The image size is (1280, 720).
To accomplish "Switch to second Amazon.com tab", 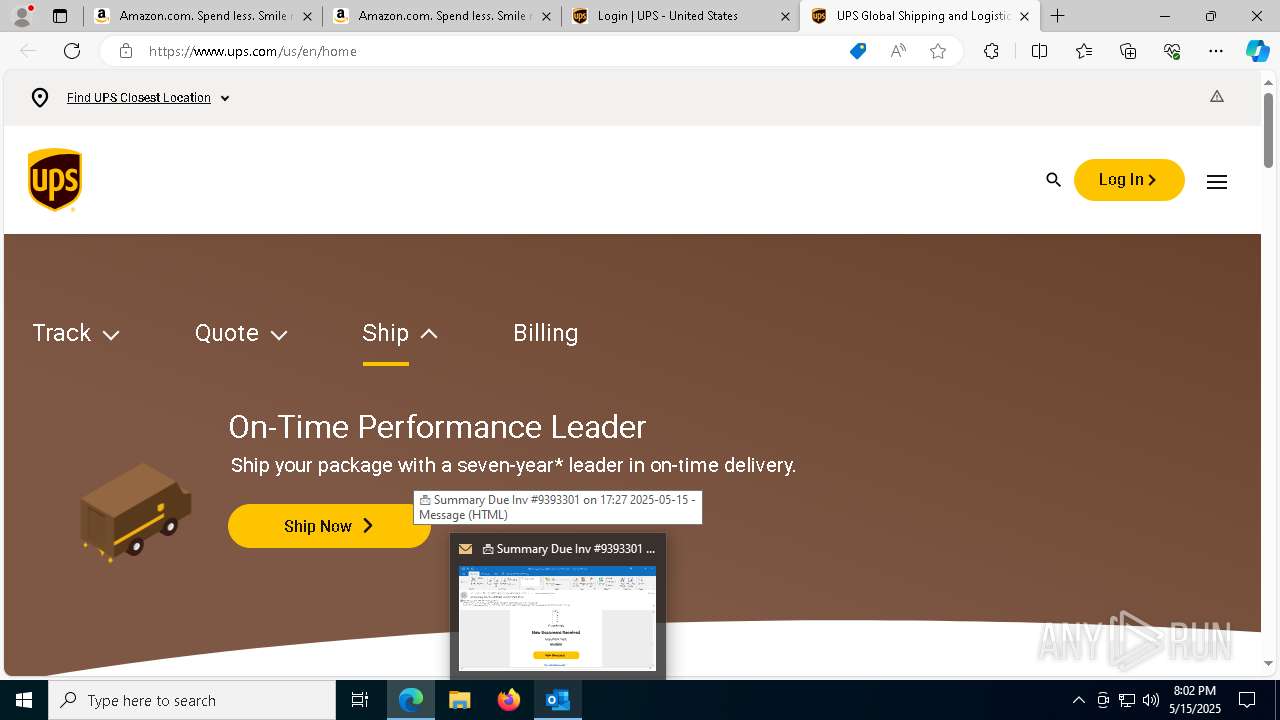I will coord(440,16).
